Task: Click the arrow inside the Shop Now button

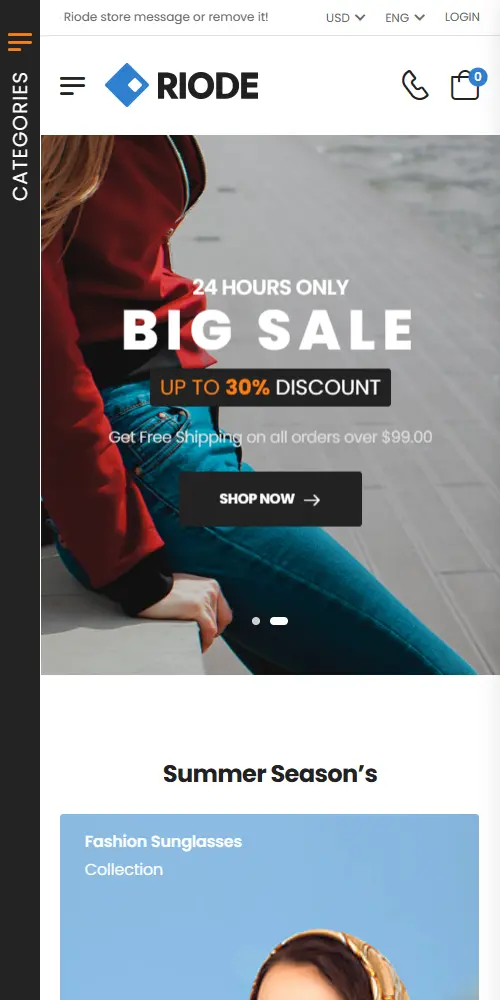Action: tap(312, 499)
